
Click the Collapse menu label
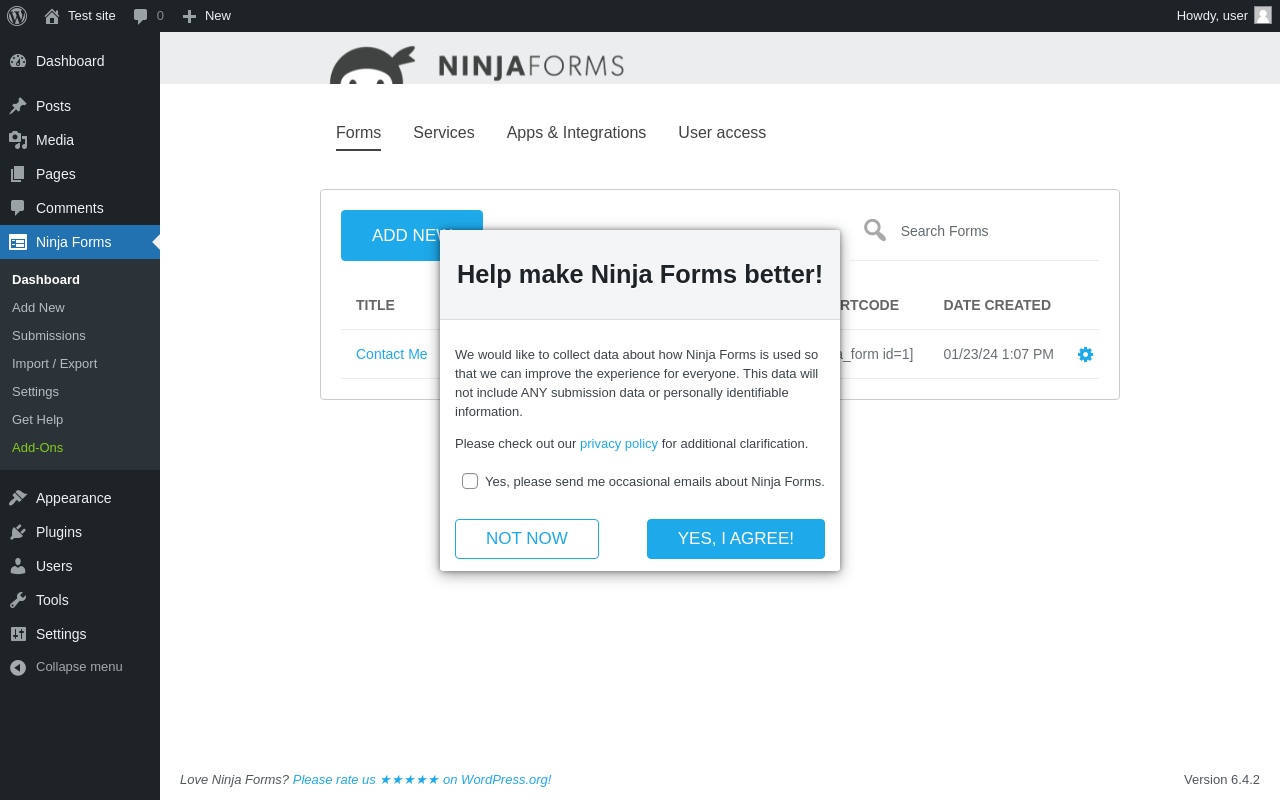coord(79,667)
